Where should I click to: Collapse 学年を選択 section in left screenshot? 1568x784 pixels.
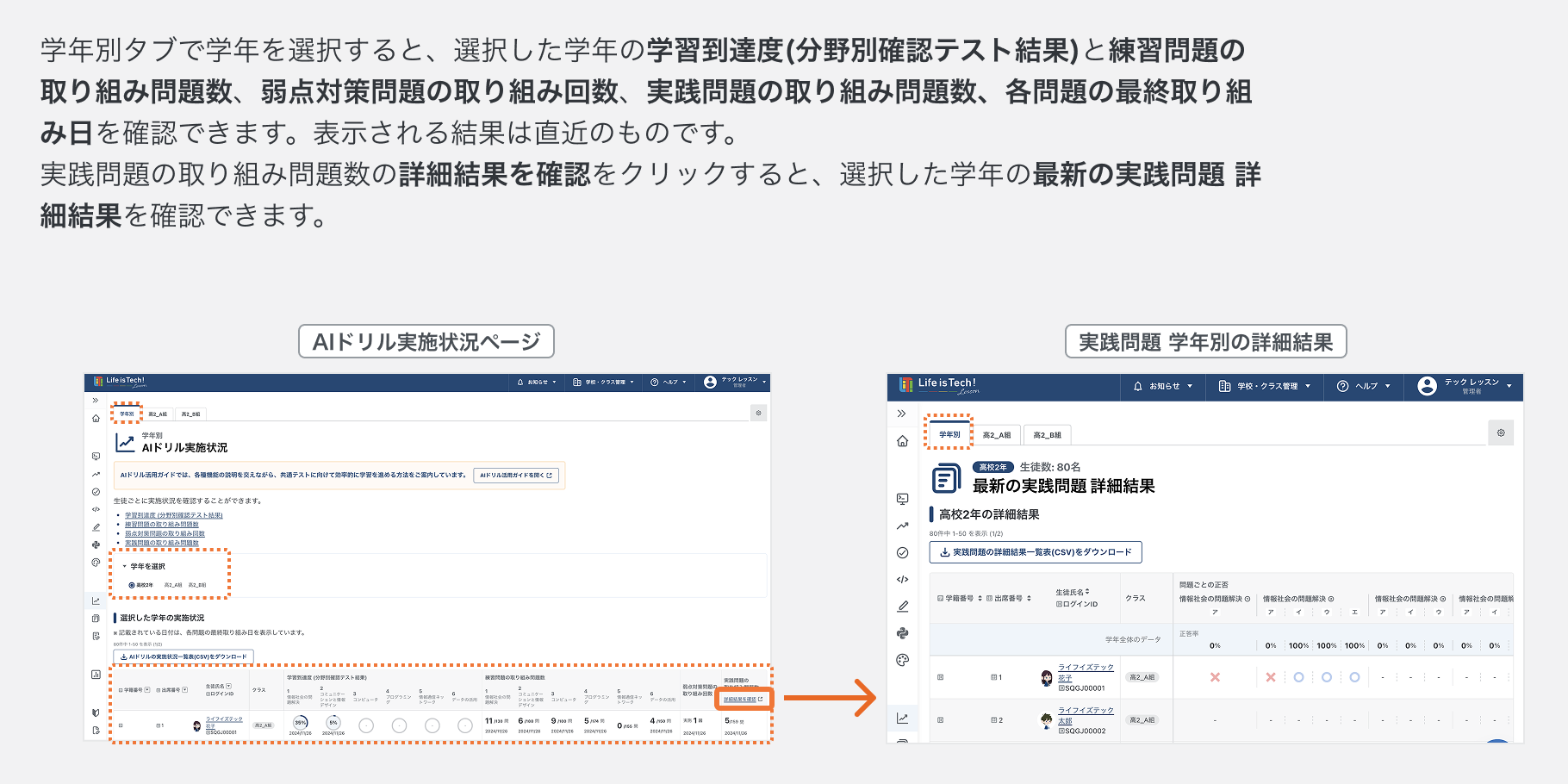[x=124, y=566]
